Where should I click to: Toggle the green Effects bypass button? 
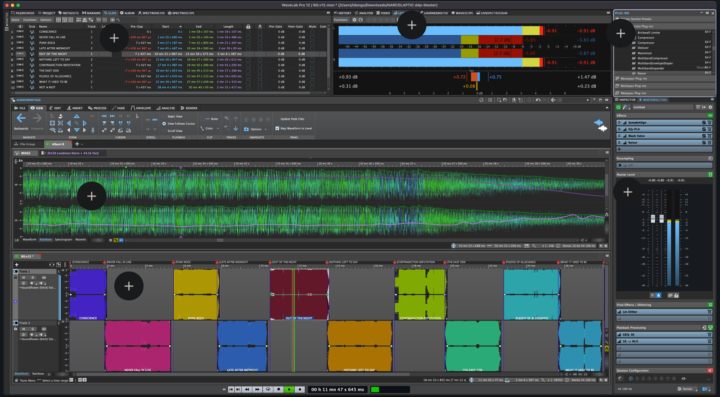710,116
